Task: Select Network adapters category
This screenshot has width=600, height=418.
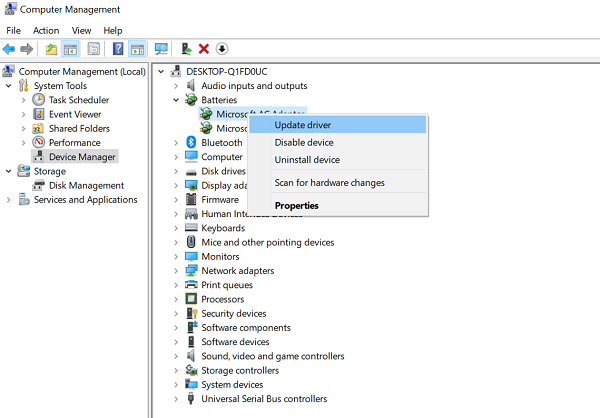Action: click(237, 271)
